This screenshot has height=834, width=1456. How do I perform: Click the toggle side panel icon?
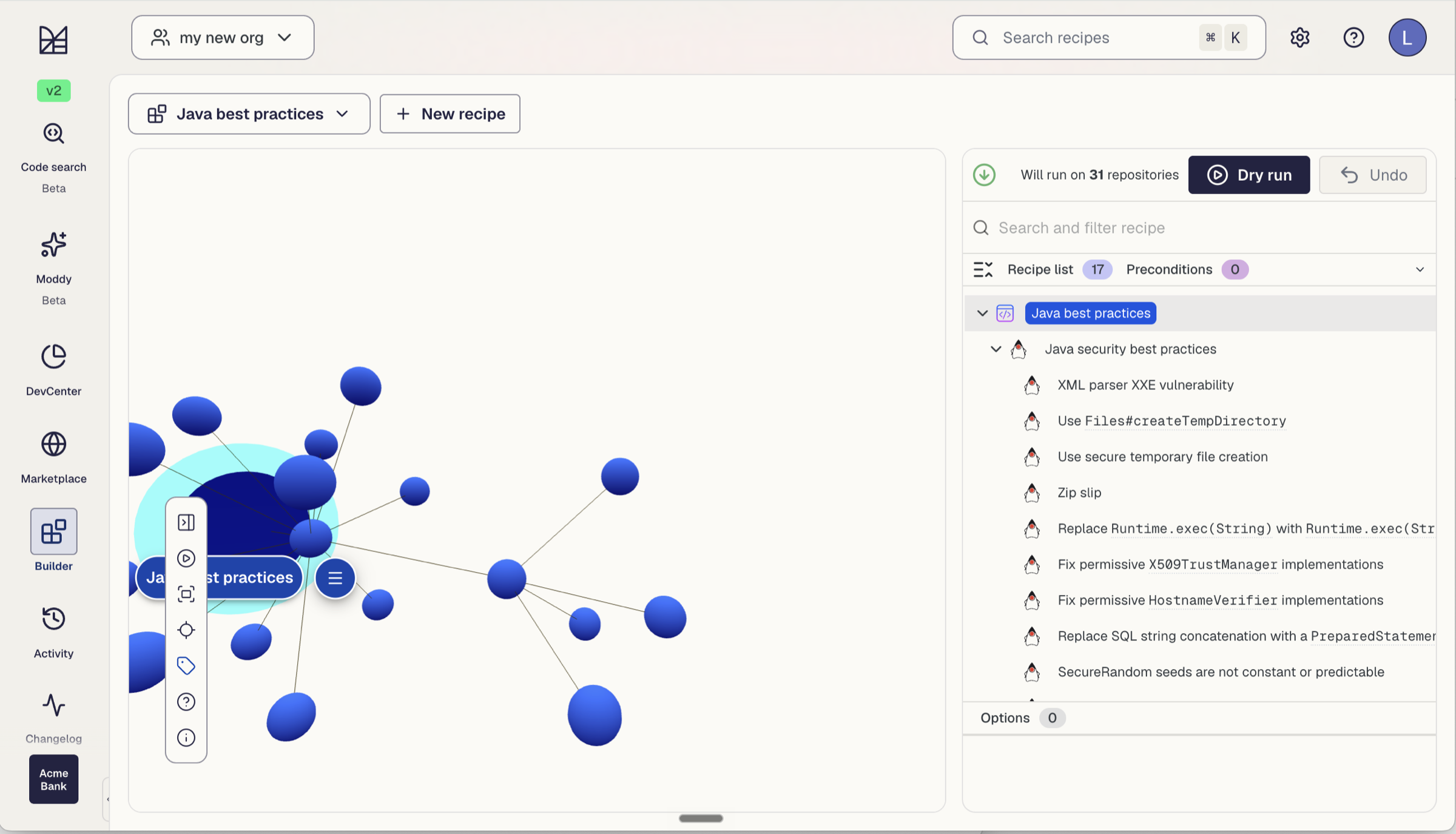click(186, 522)
